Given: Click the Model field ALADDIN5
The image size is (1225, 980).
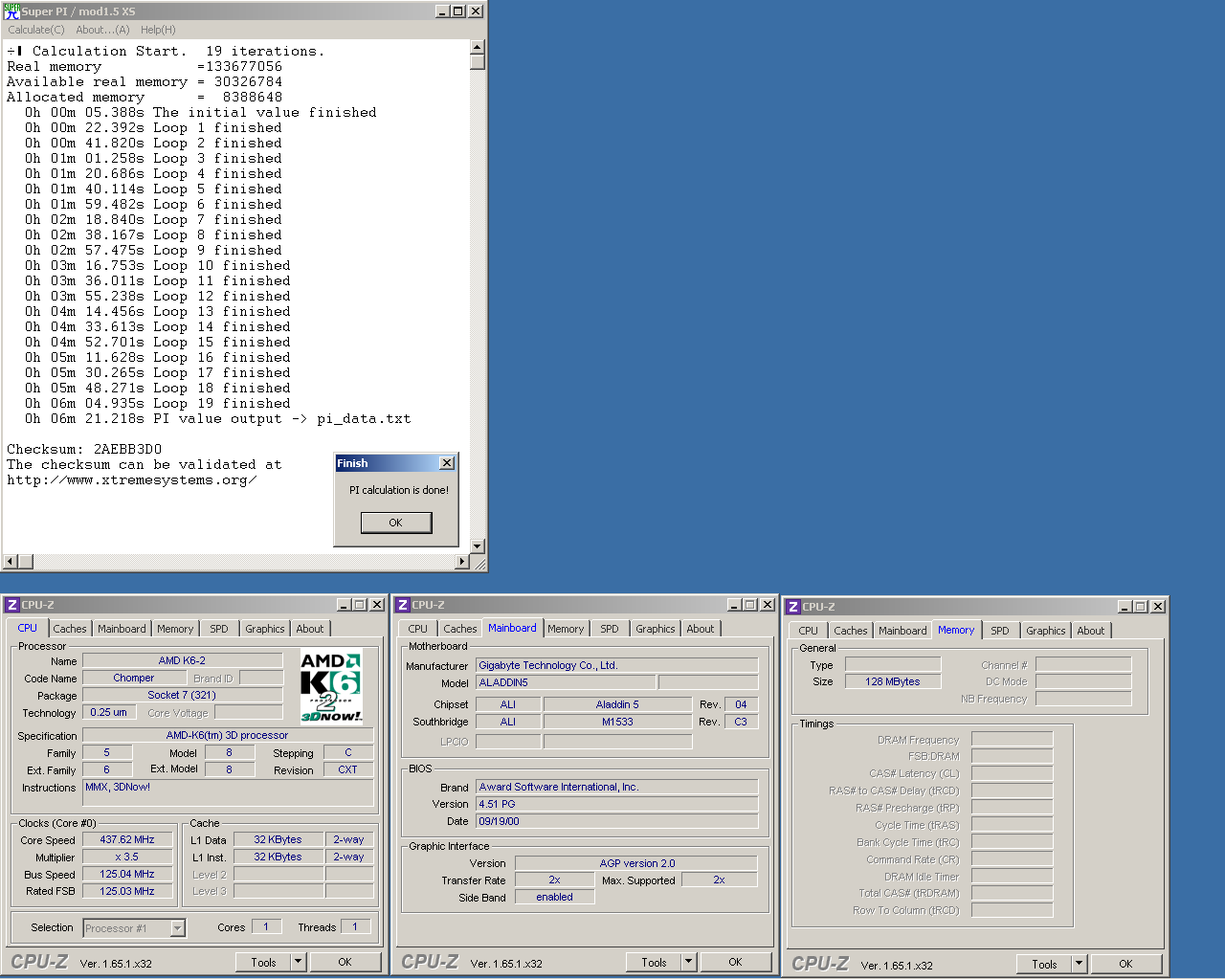Looking at the screenshot, I should click(566, 682).
